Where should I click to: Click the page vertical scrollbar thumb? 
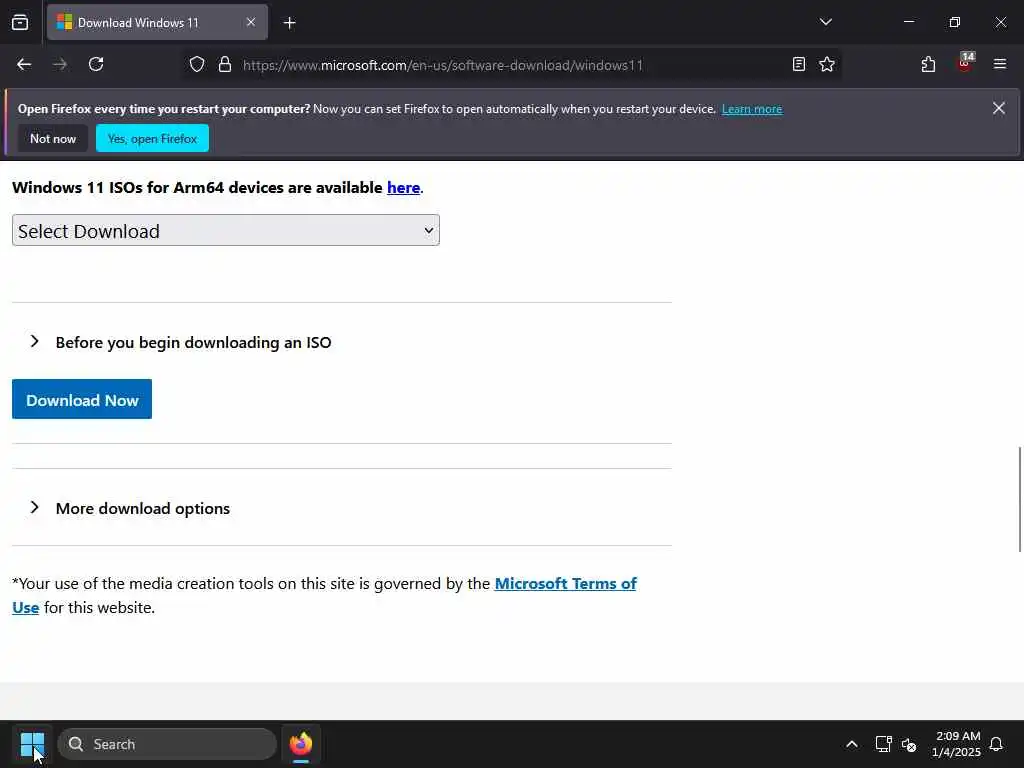point(1019,499)
